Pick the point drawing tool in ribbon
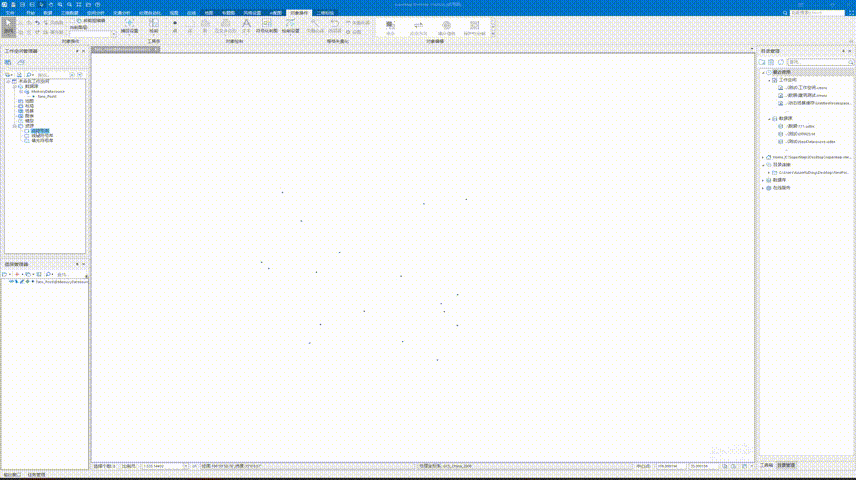 click(175, 26)
